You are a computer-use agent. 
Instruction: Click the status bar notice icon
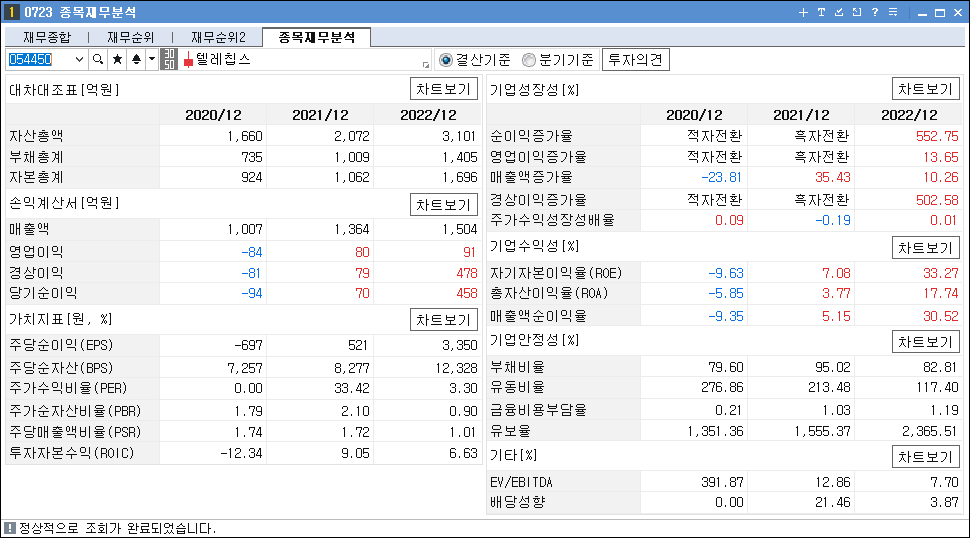[9, 528]
